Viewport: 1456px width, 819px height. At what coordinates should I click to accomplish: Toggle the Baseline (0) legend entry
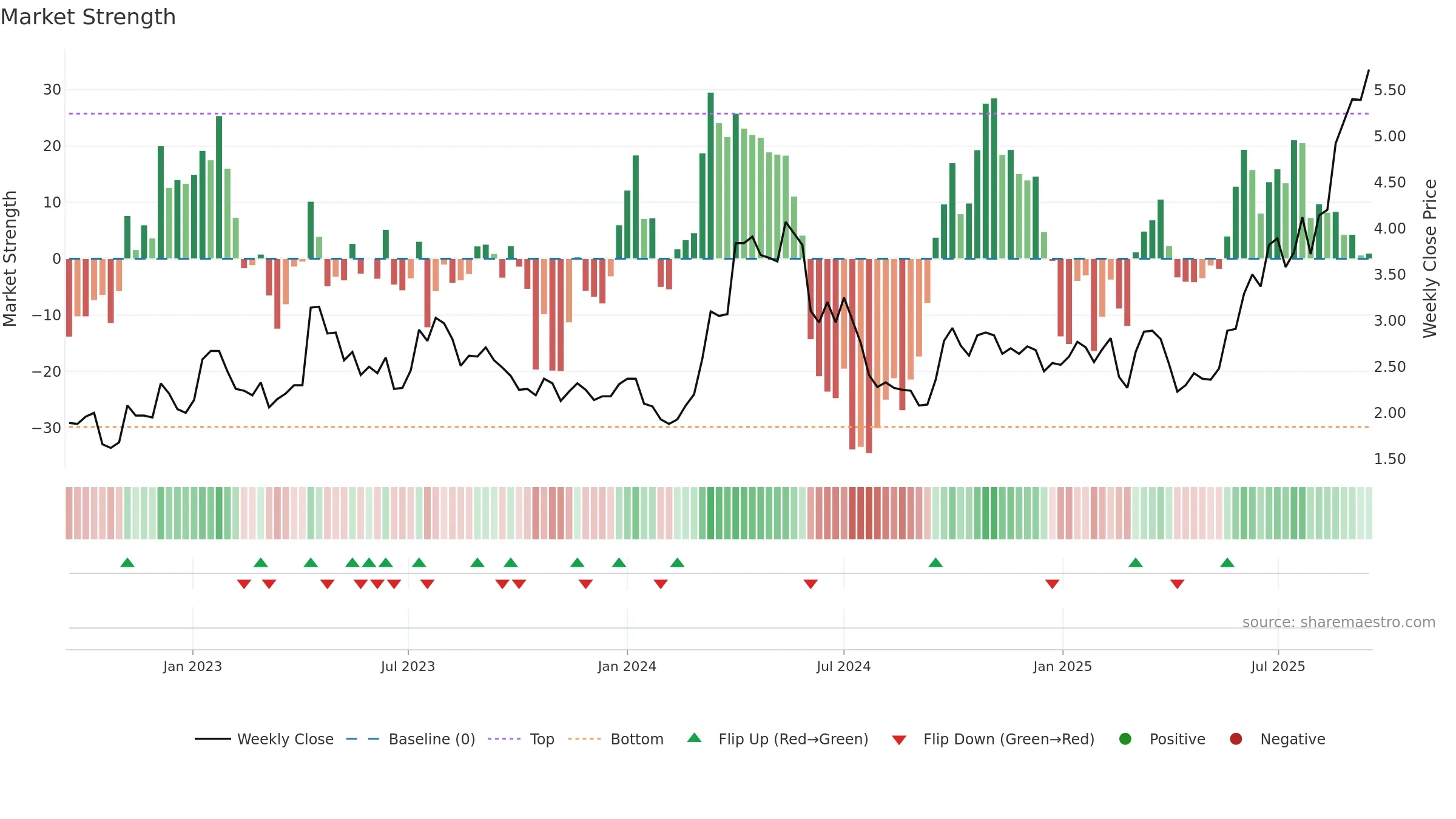point(411,739)
